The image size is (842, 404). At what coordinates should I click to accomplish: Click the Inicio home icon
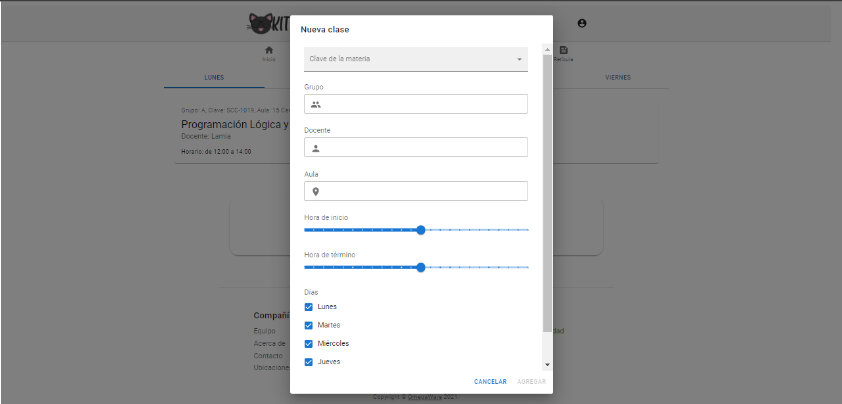pos(269,50)
